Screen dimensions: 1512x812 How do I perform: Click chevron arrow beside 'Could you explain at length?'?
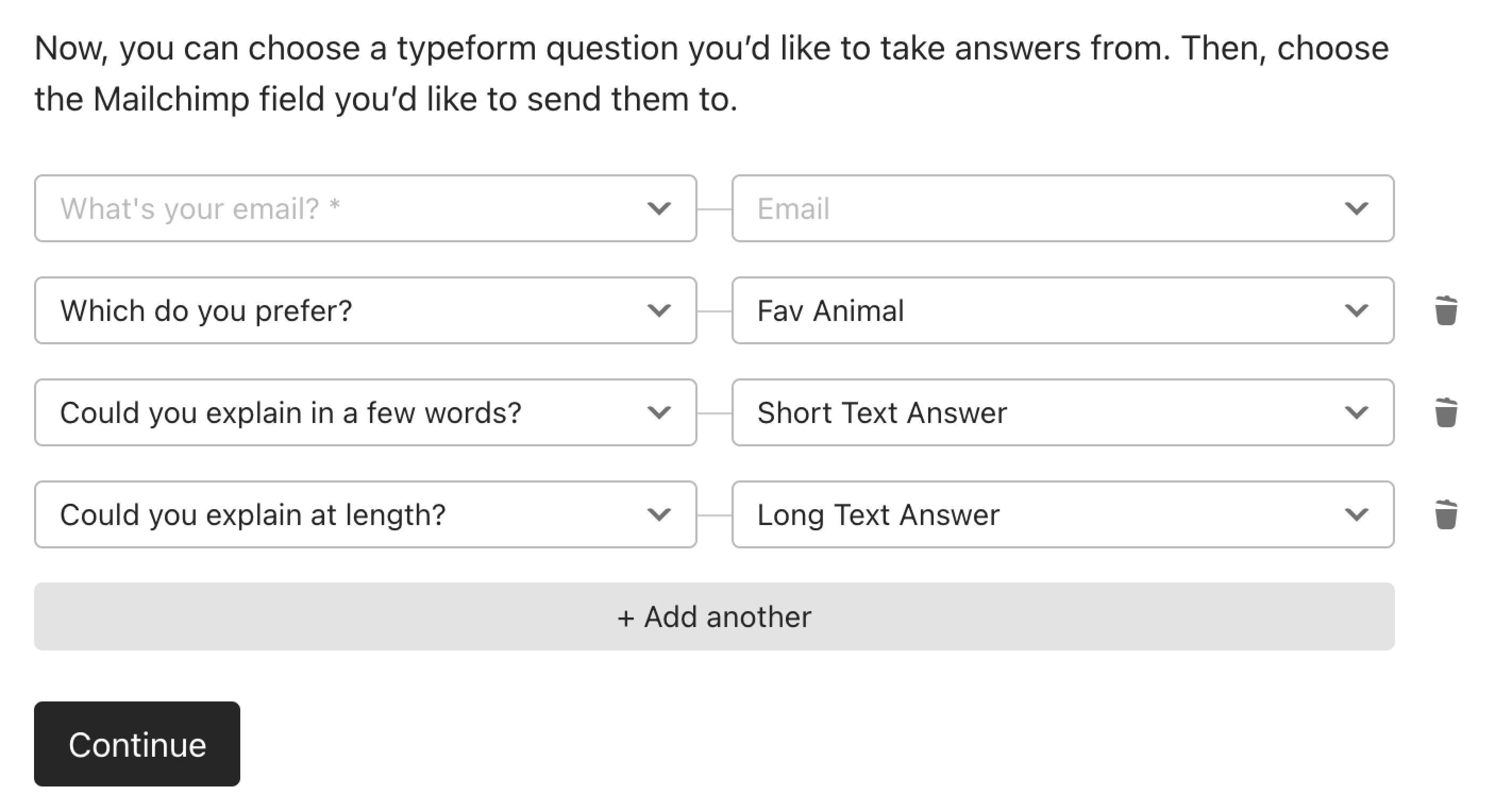(x=659, y=514)
